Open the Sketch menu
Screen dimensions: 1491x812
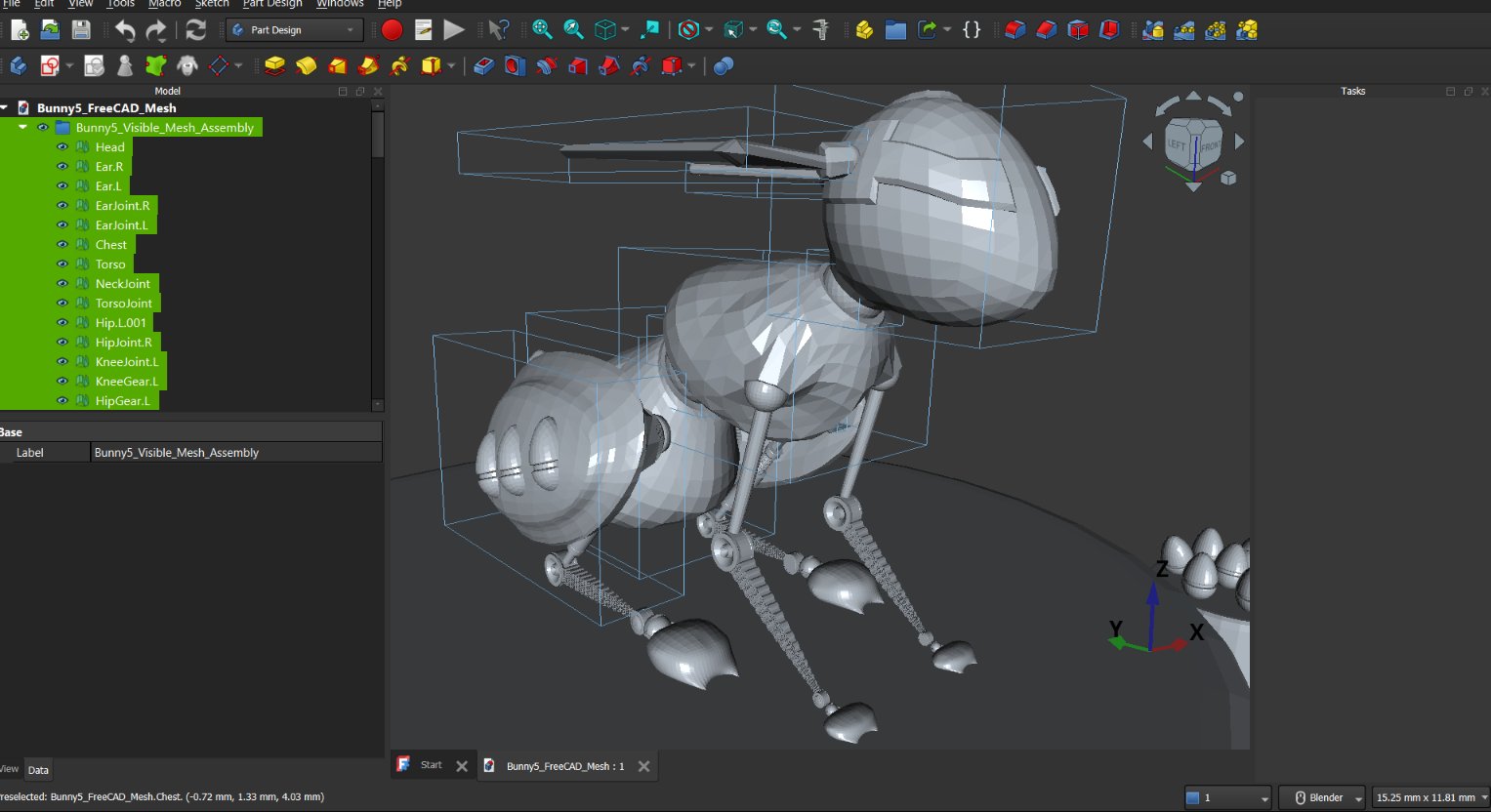pos(211,4)
